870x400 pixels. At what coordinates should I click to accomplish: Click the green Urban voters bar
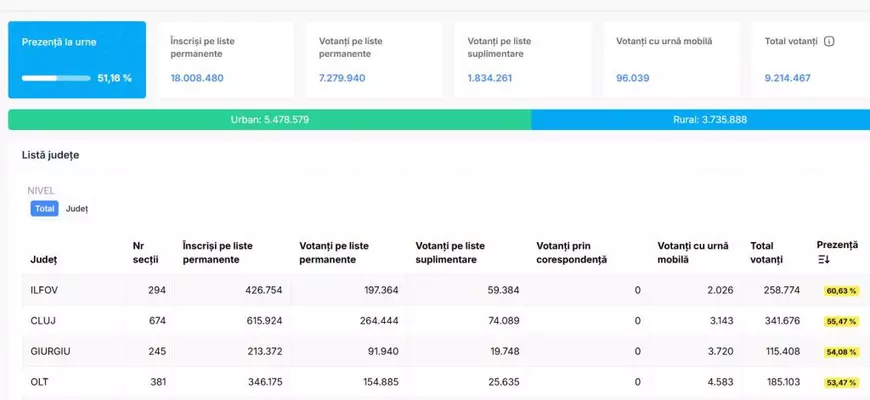click(x=269, y=120)
